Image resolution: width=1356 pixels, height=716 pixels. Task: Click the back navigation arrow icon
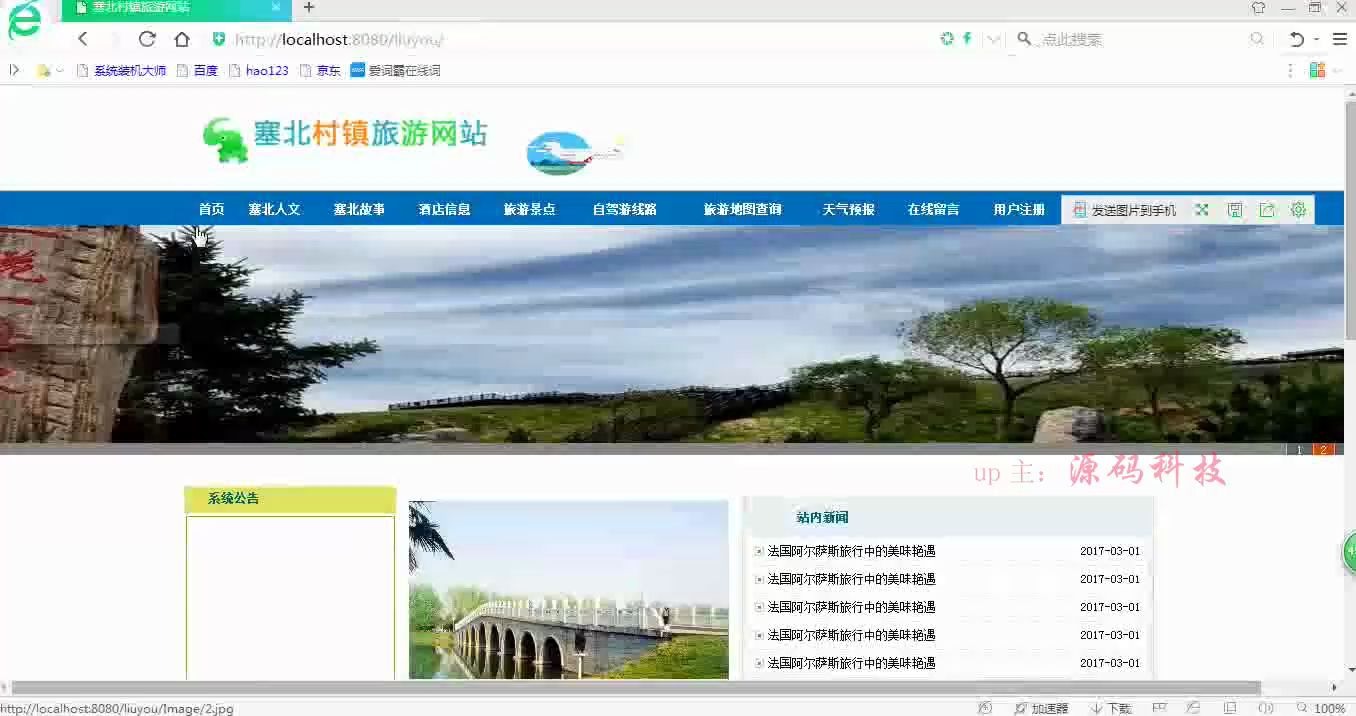point(83,39)
